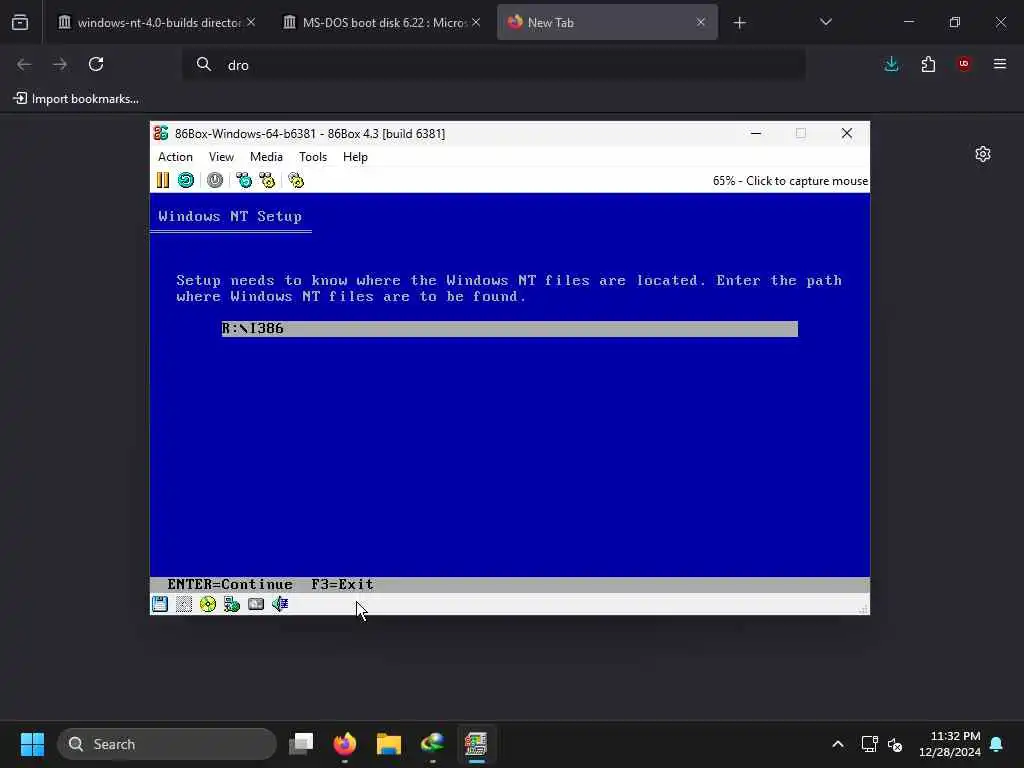Close the 86Box window
The width and height of the screenshot is (1024, 768).
tap(847, 133)
